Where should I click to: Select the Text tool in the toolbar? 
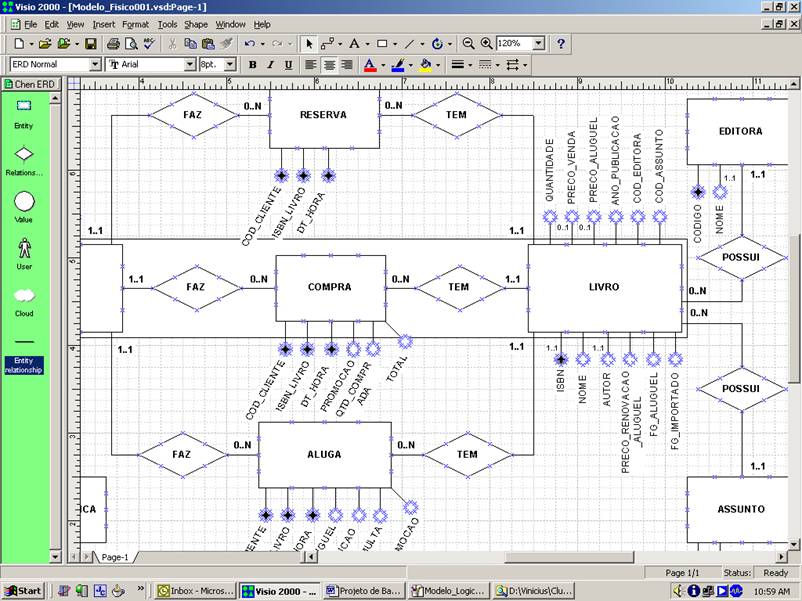tap(353, 43)
